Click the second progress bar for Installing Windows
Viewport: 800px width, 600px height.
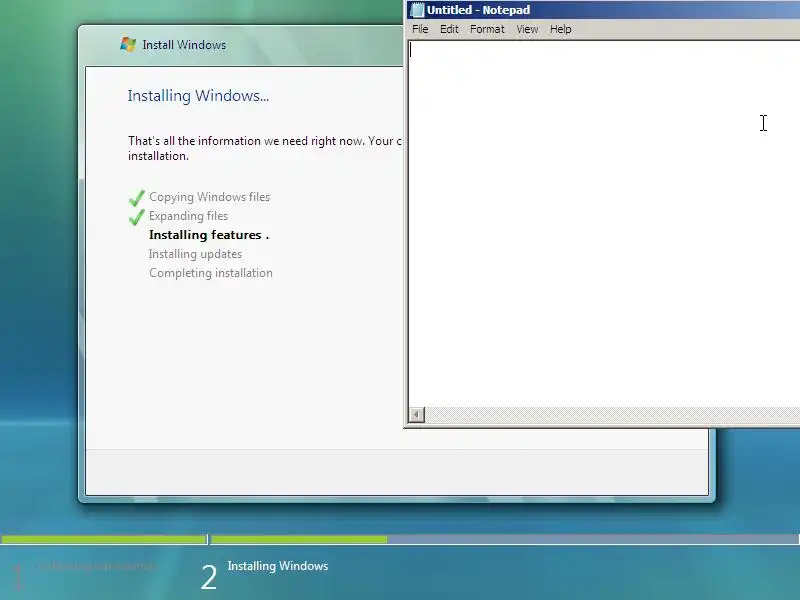coord(505,539)
